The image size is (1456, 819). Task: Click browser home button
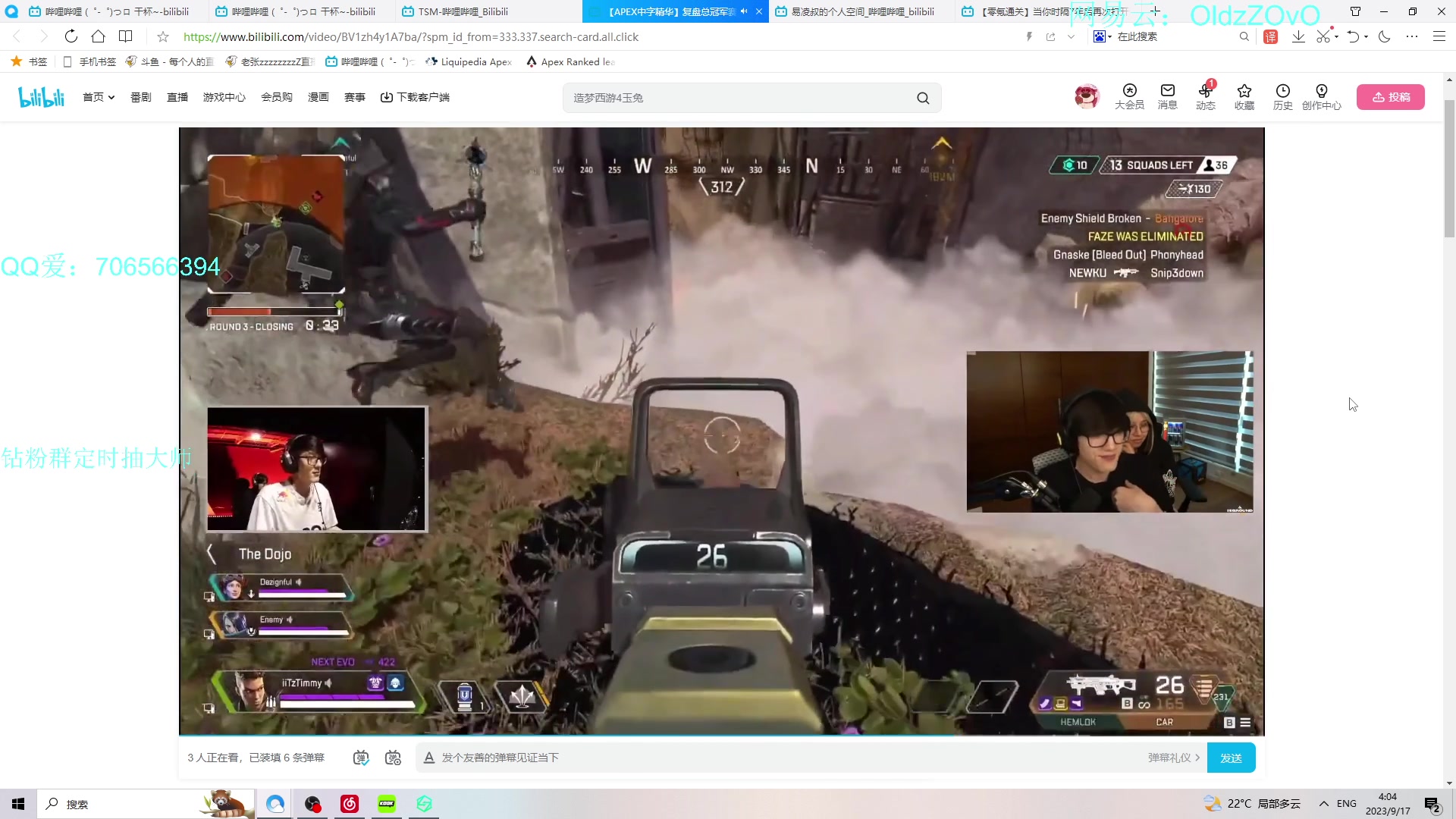click(x=98, y=36)
